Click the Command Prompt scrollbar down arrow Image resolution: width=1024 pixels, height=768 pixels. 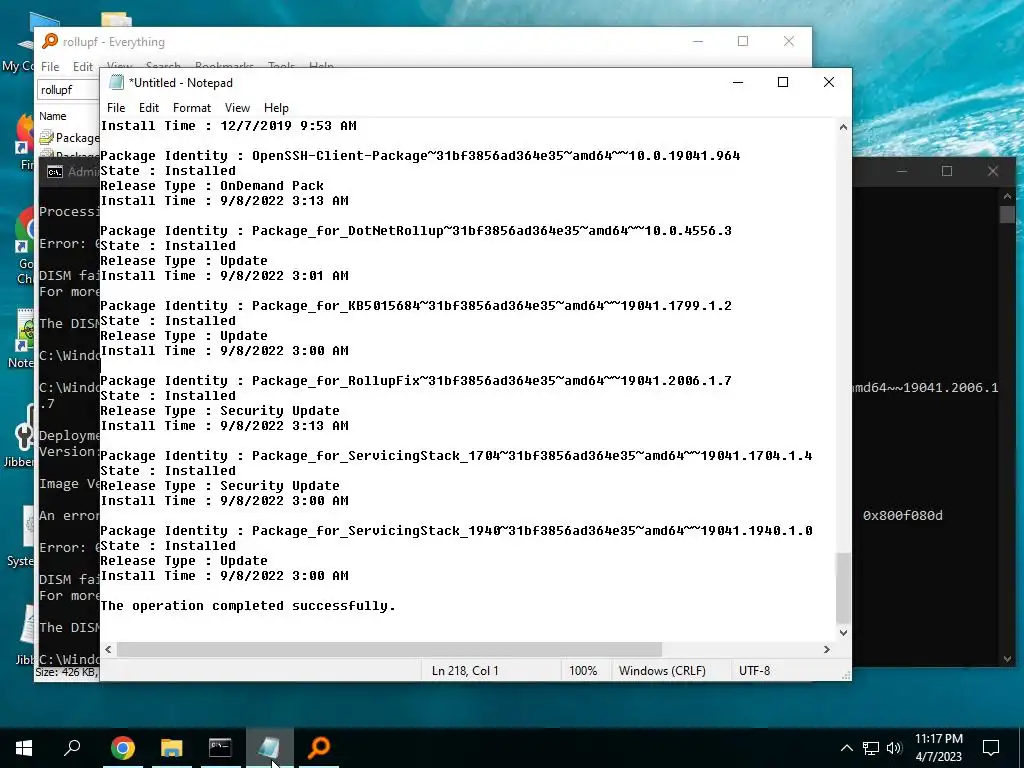[x=1007, y=659]
